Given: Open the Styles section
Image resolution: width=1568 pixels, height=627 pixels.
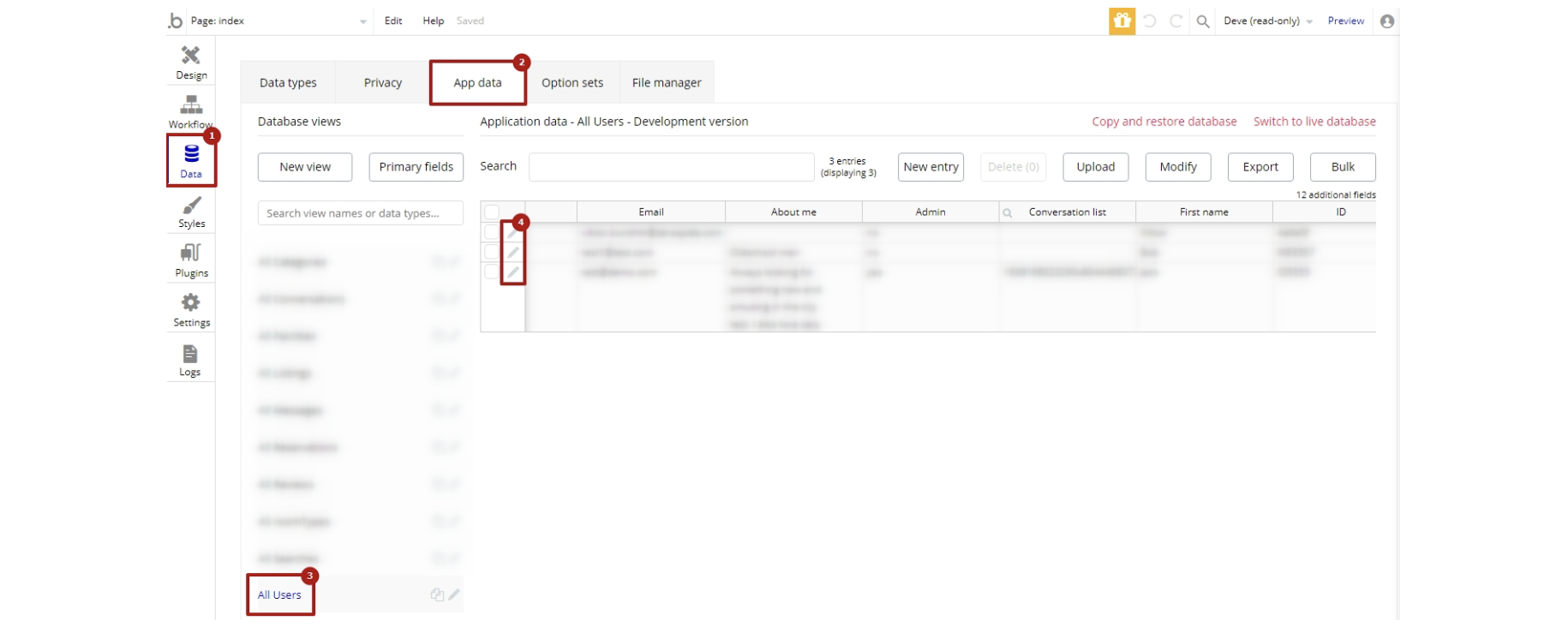Looking at the screenshot, I should [191, 212].
